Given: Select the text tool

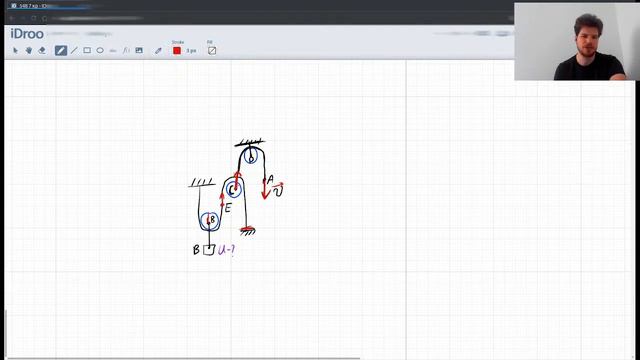Looking at the screenshot, I should tap(113, 51).
